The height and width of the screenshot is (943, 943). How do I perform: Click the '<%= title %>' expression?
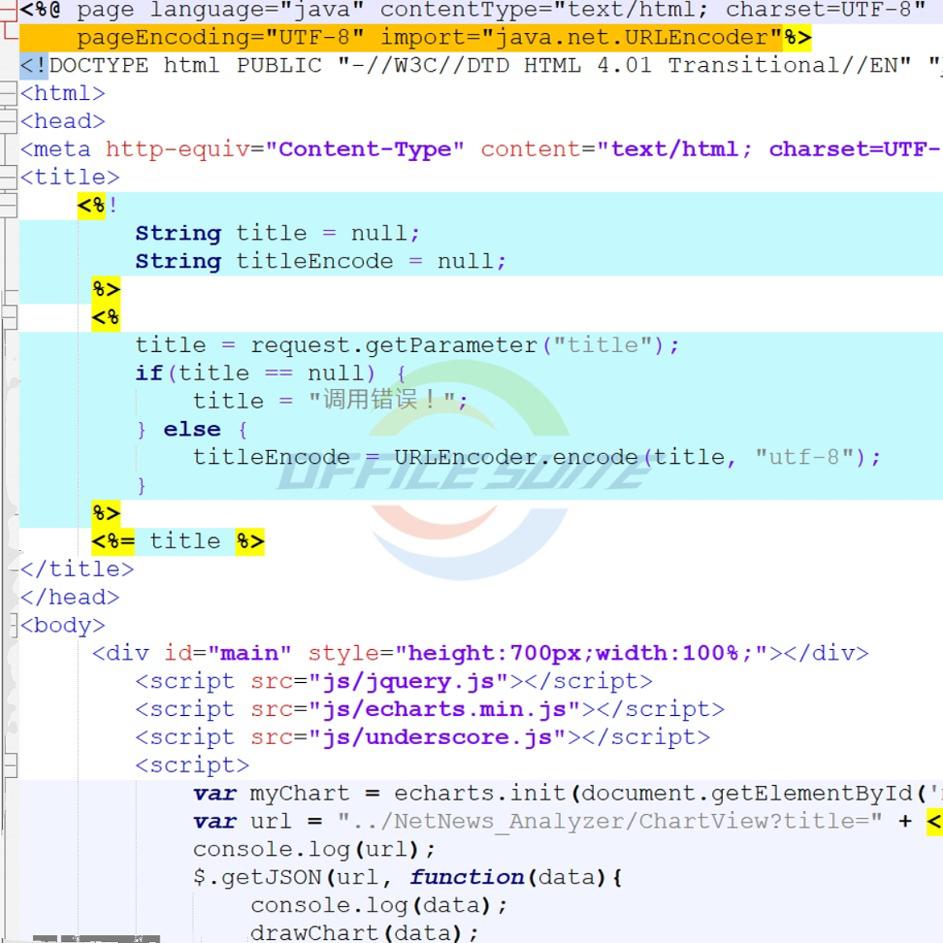[x=178, y=541]
